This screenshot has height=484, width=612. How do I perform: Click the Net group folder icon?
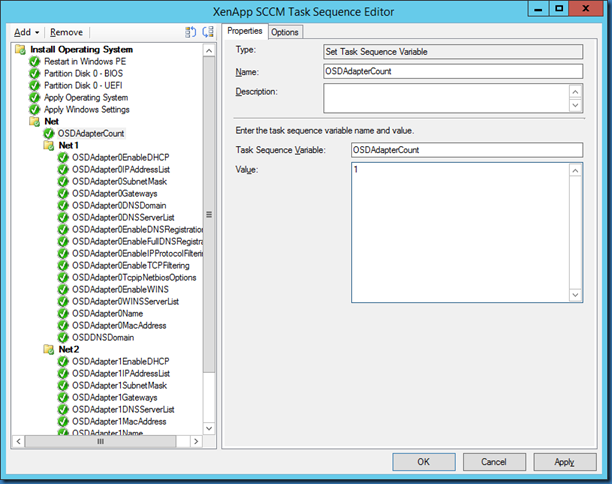click(35, 121)
